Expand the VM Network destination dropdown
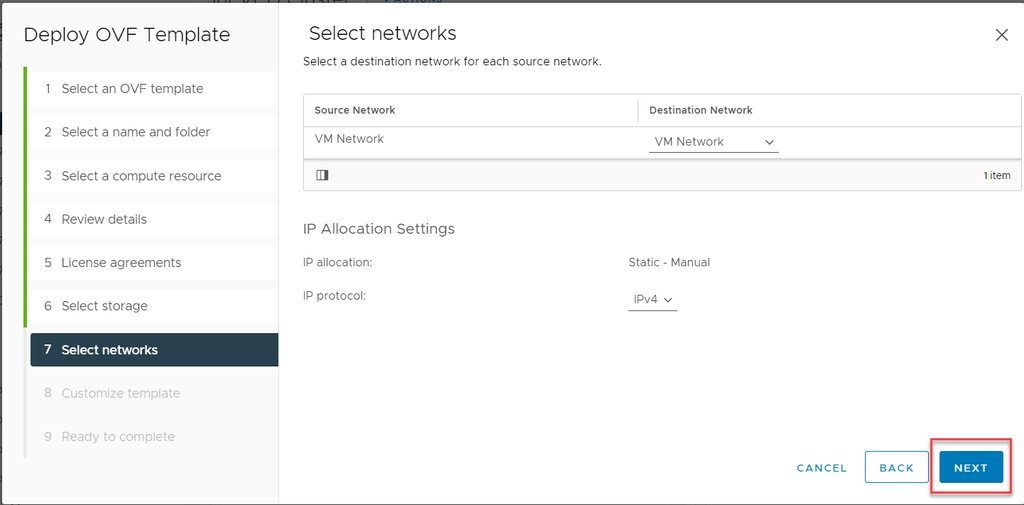1024x505 pixels. (x=713, y=142)
